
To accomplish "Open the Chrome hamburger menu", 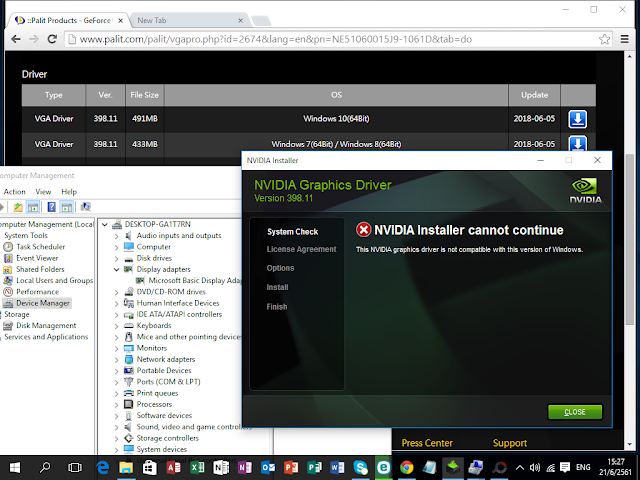I will (x=624, y=39).
